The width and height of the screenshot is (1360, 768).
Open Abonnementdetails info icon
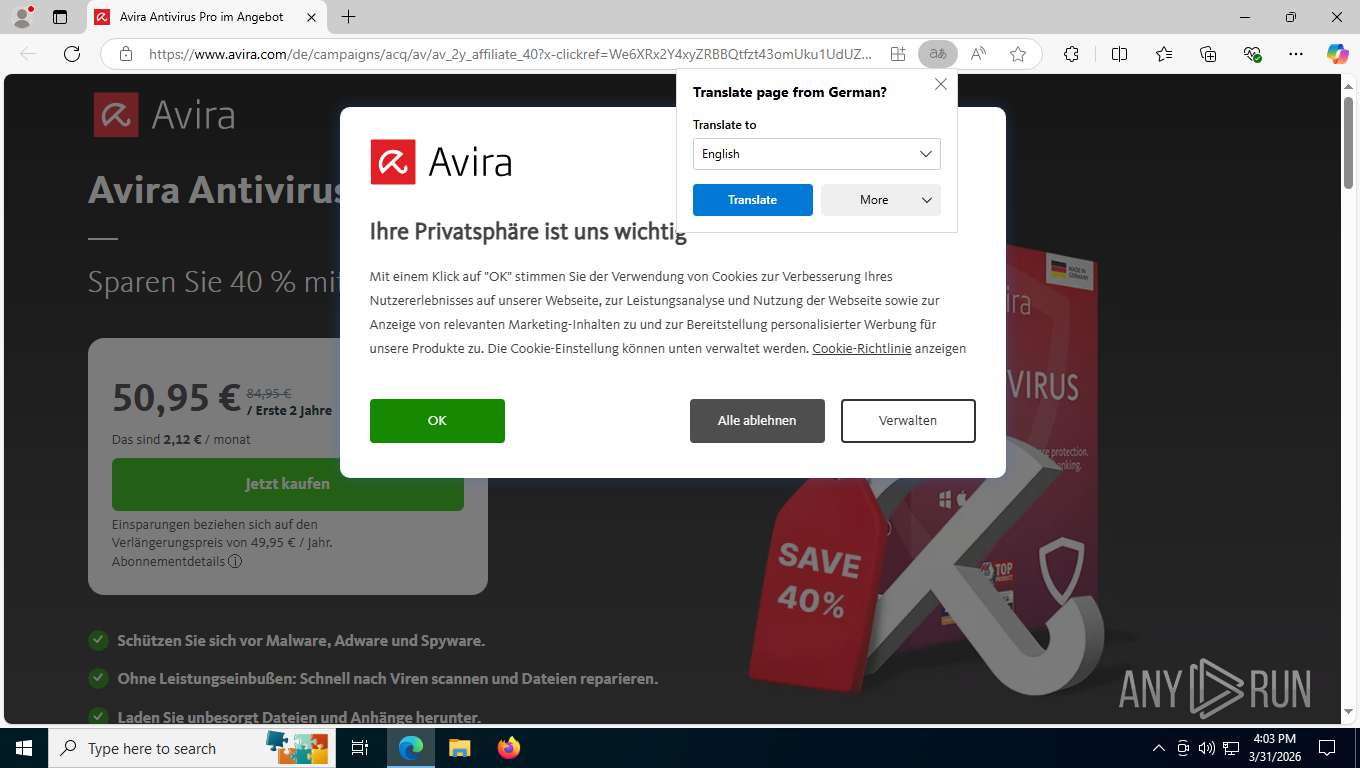point(235,562)
